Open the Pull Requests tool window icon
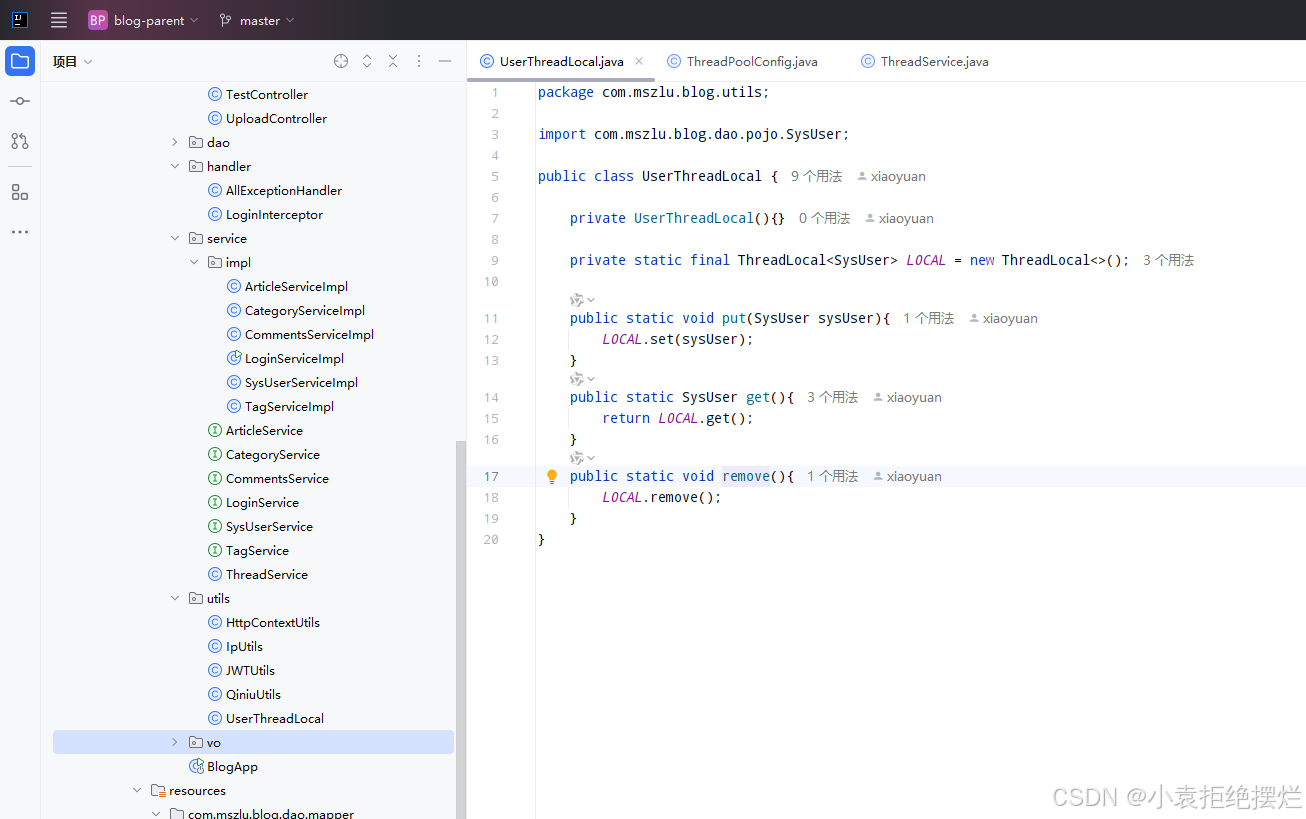 pyautogui.click(x=20, y=141)
